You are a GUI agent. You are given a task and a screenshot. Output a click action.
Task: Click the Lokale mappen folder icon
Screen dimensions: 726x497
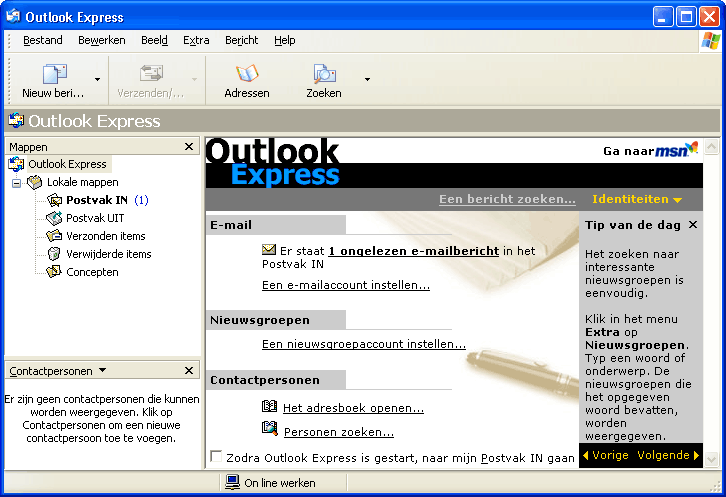point(34,182)
